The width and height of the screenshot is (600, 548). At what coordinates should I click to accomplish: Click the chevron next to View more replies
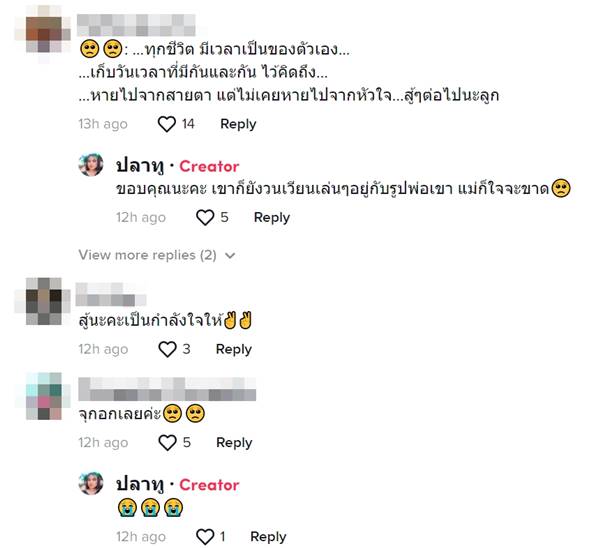tap(230, 255)
